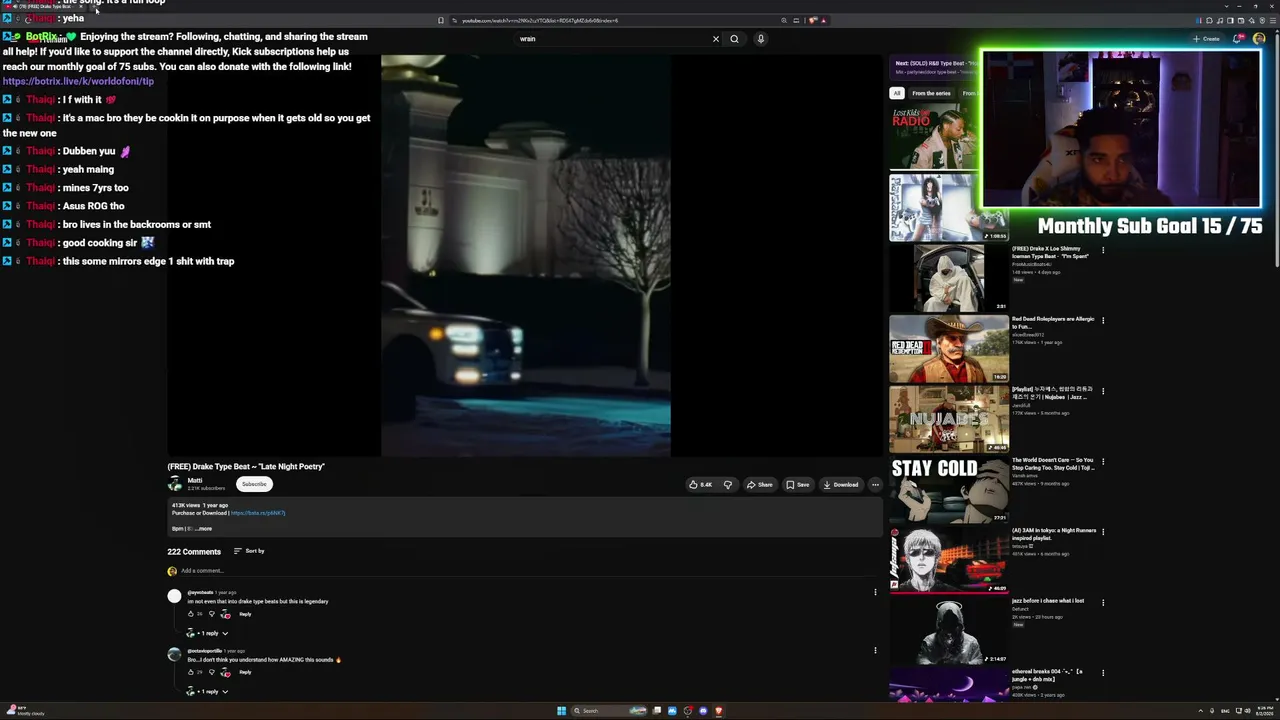The height and width of the screenshot is (720, 1280).
Task: Open the 'jazz before i chase' video thumbnail
Action: (949, 631)
